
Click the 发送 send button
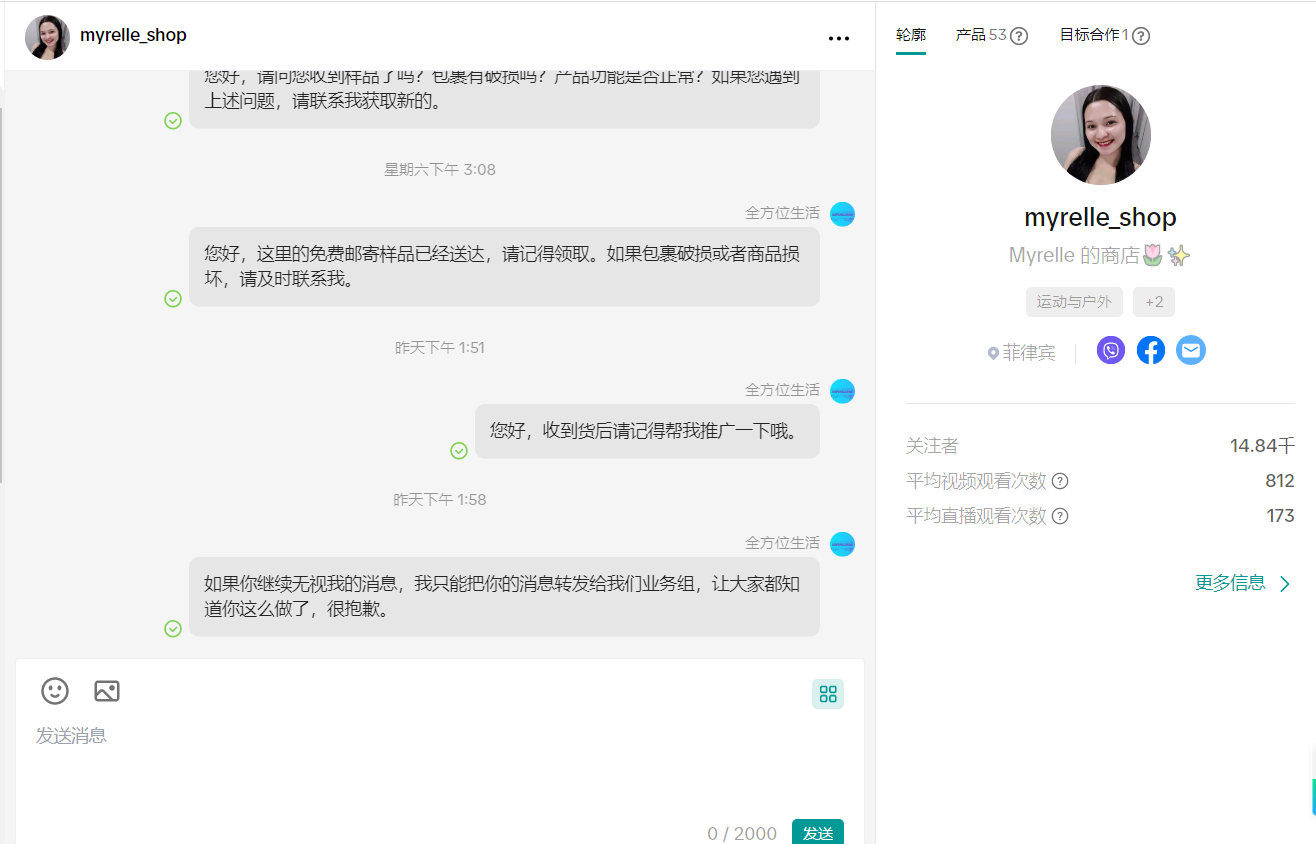[x=818, y=832]
